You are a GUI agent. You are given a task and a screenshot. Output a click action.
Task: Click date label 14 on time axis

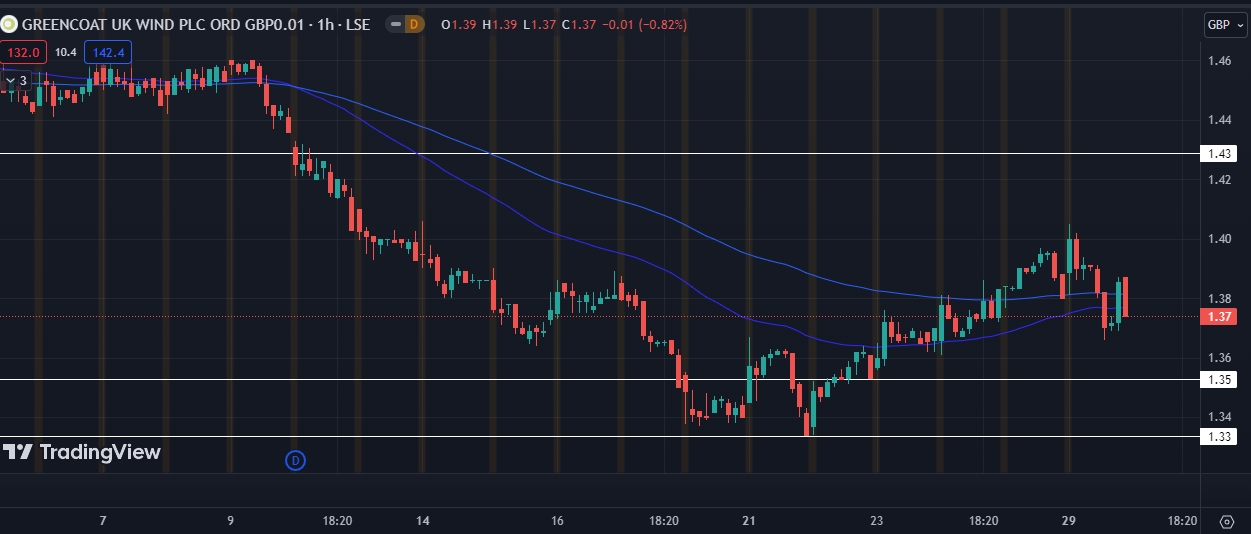423,521
